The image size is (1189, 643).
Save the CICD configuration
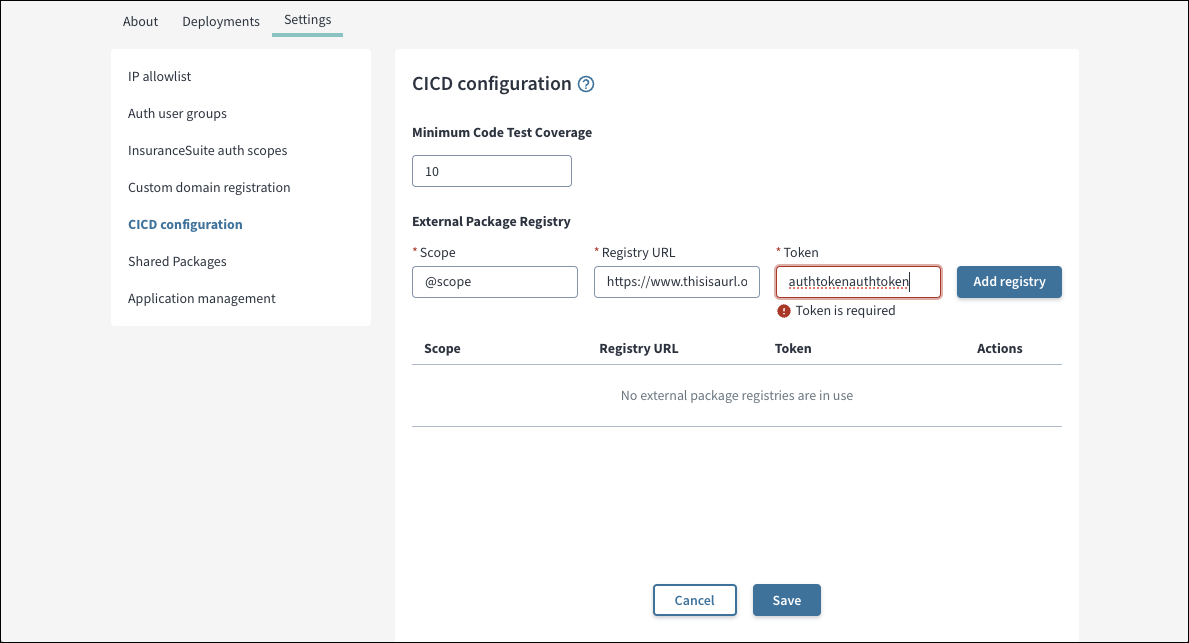[x=786, y=601]
